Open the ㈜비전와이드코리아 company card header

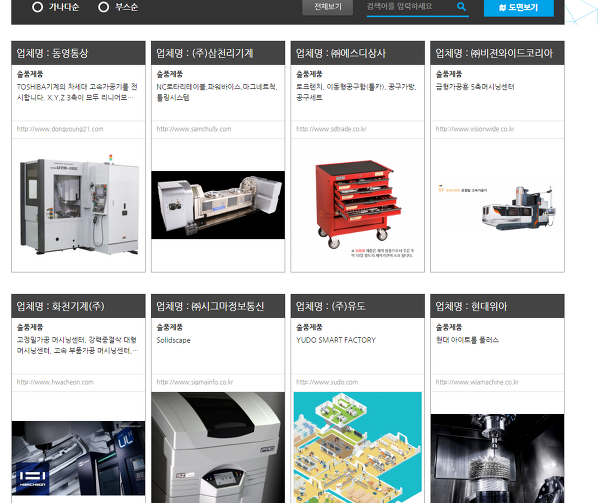pos(497,53)
